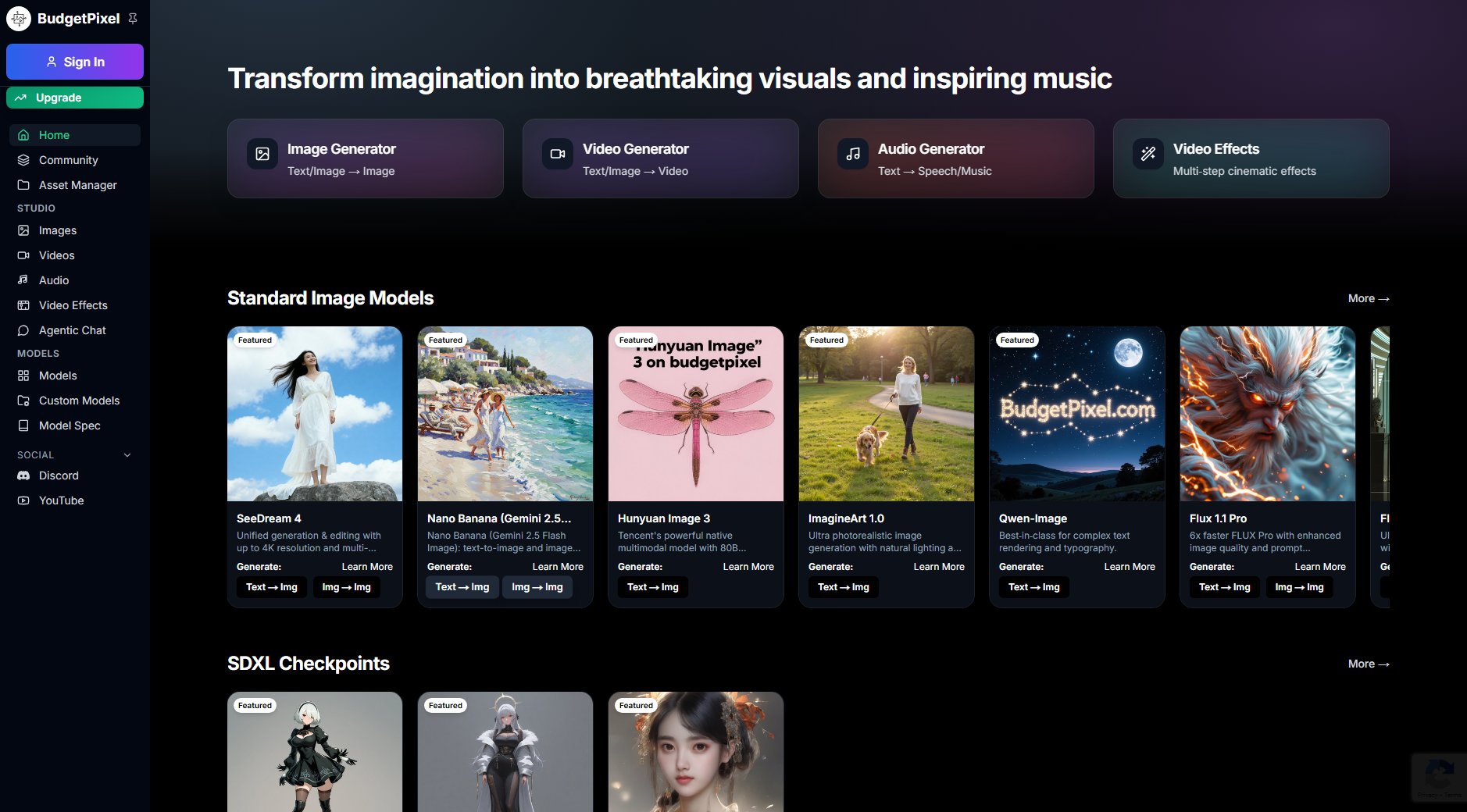
Task: Open the Asset Manager
Action: (x=79, y=185)
